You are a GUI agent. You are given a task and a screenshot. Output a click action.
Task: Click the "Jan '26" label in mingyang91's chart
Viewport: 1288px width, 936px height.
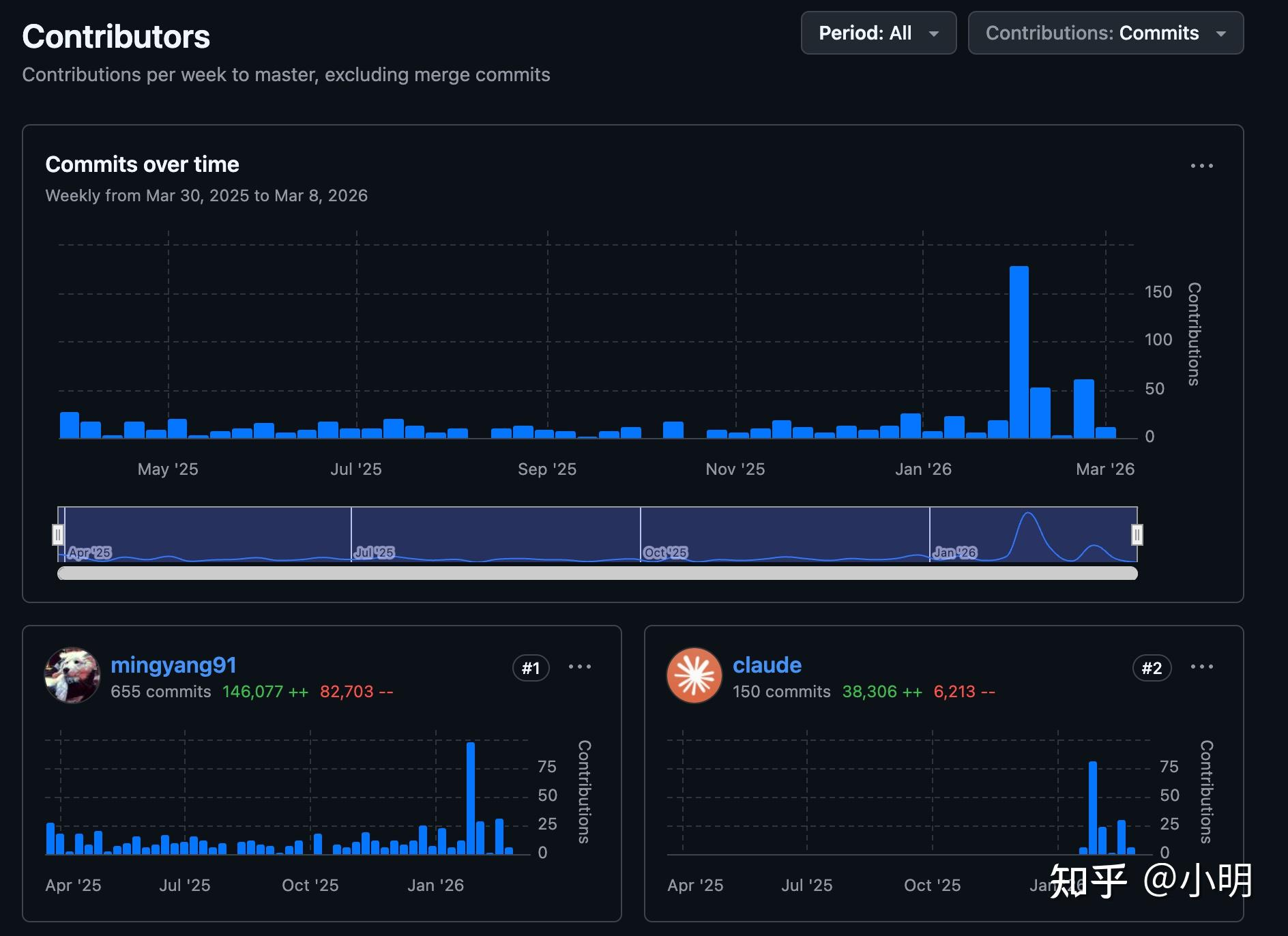coord(436,886)
